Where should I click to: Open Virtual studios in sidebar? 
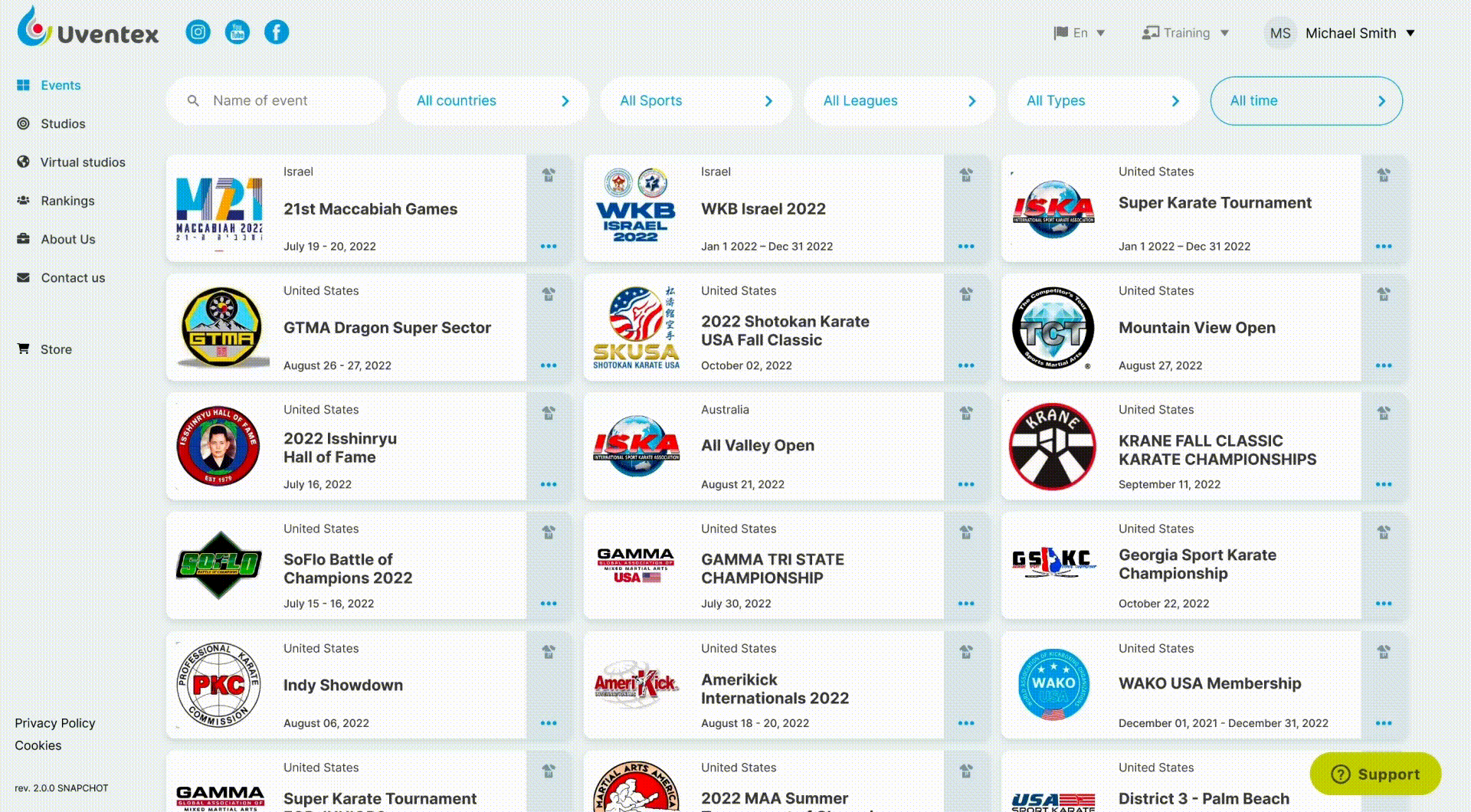coord(71,162)
